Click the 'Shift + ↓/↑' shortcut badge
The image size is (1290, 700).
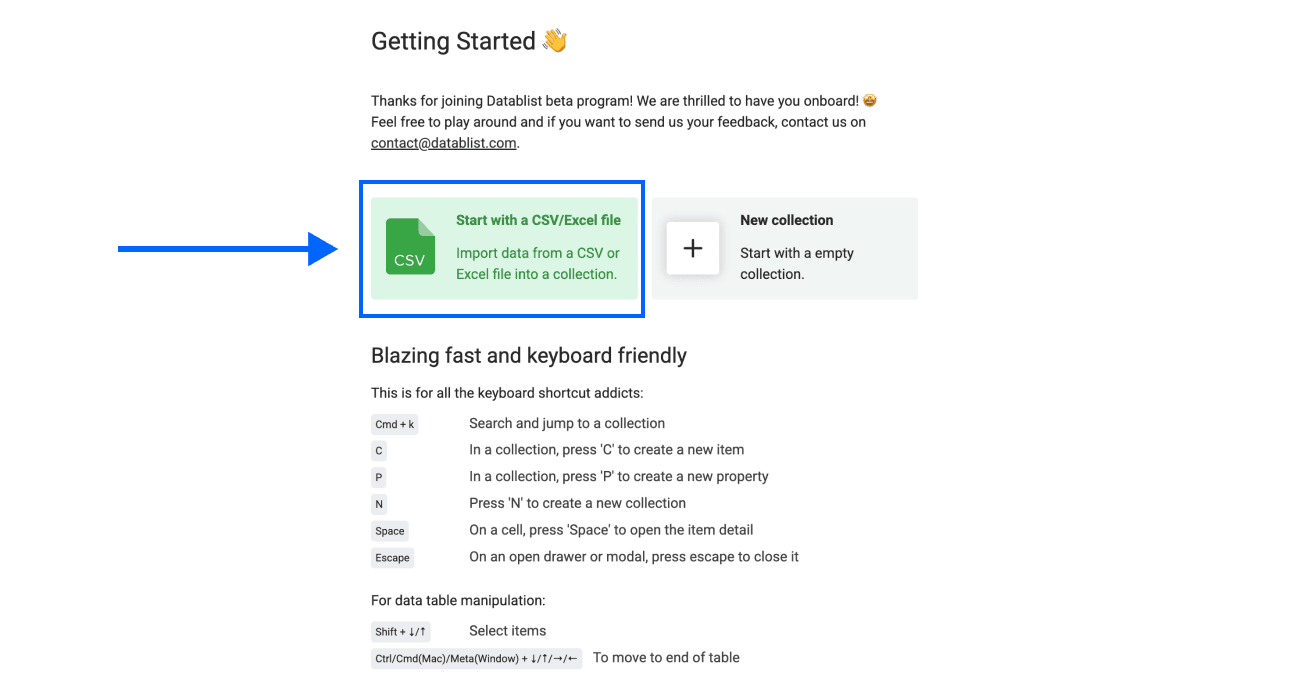tap(401, 632)
